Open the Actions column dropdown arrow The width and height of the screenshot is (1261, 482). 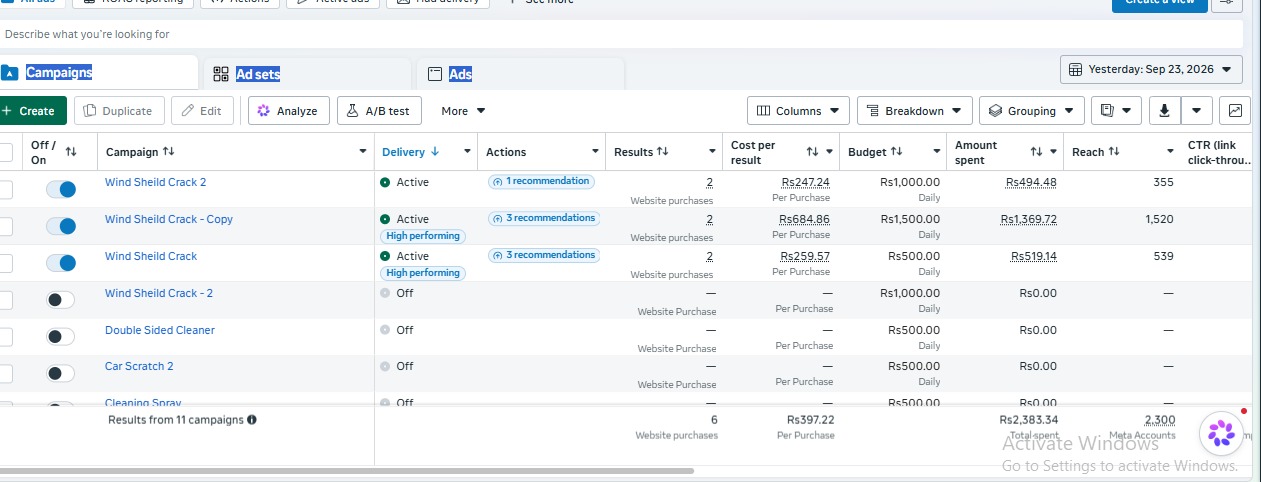click(x=595, y=152)
